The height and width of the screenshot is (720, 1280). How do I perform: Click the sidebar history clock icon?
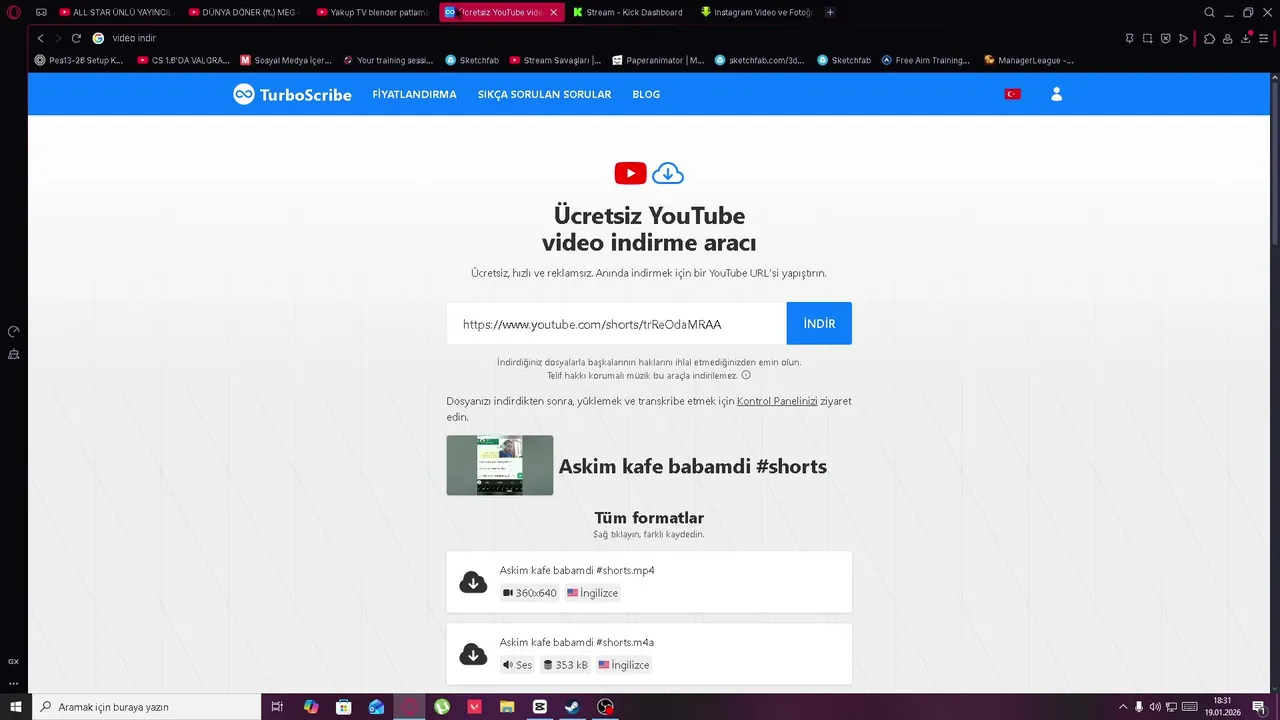coord(14,331)
